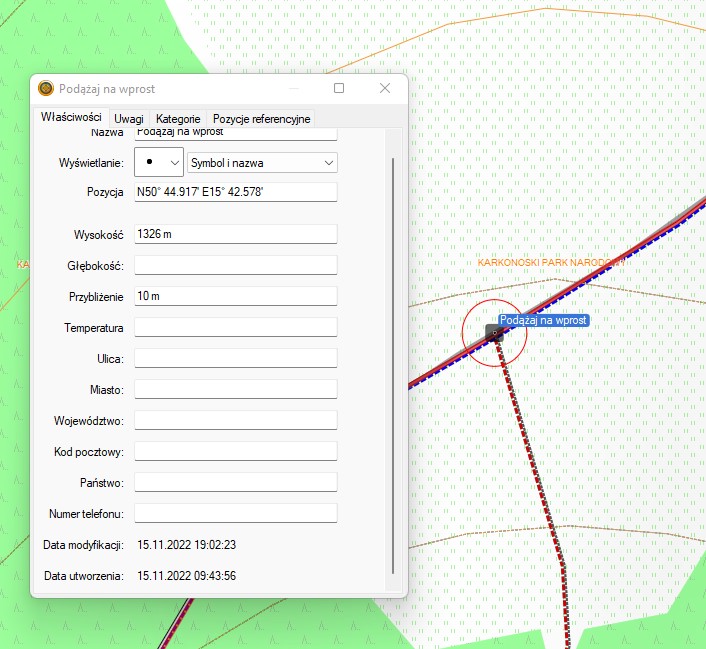Viewport: 706px width, 649px height.
Task: Click the Numer telefonu field
Action: click(235, 513)
